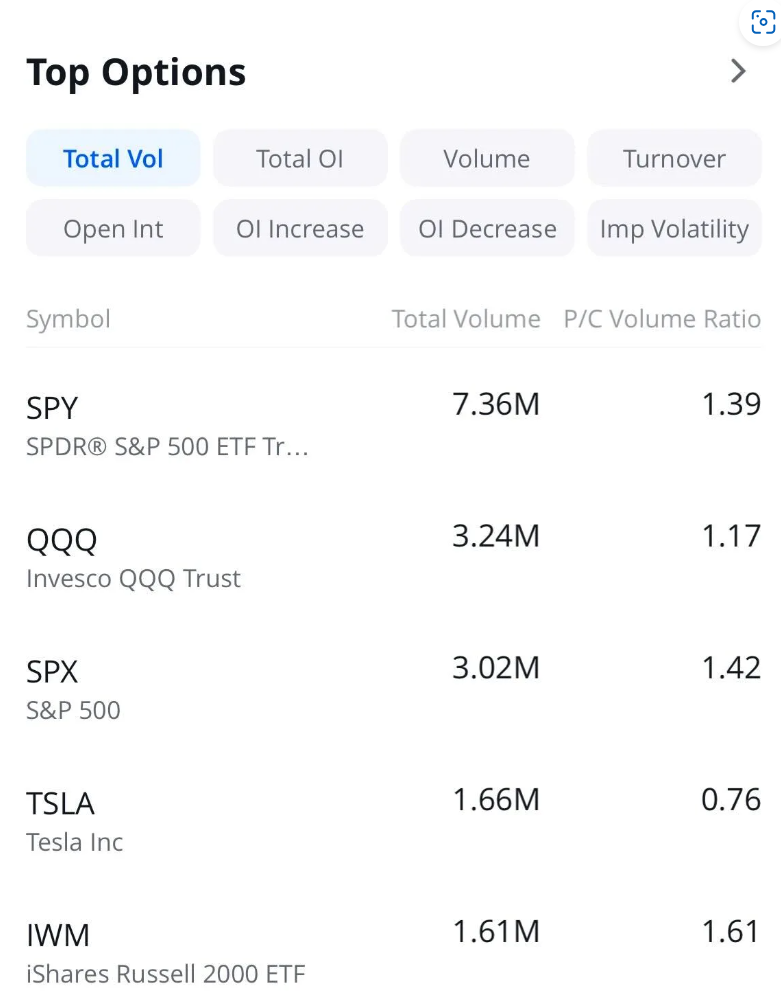Viewport: 781px width, 994px height.
Task: Select the Imp Volatility filter
Action: (674, 229)
